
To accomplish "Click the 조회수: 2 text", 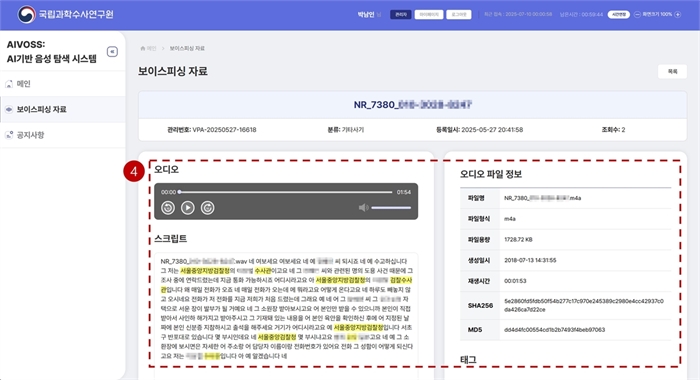I will pos(613,130).
